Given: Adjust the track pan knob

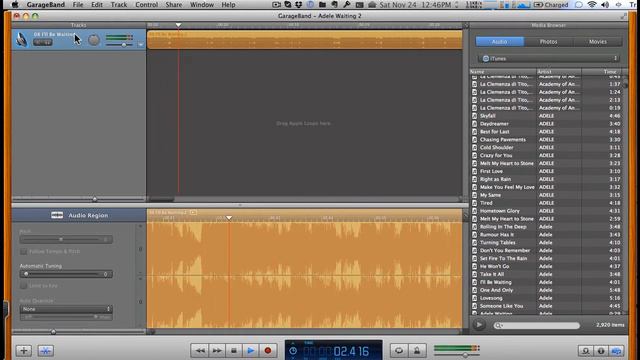Looking at the screenshot, I should coord(94,40).
